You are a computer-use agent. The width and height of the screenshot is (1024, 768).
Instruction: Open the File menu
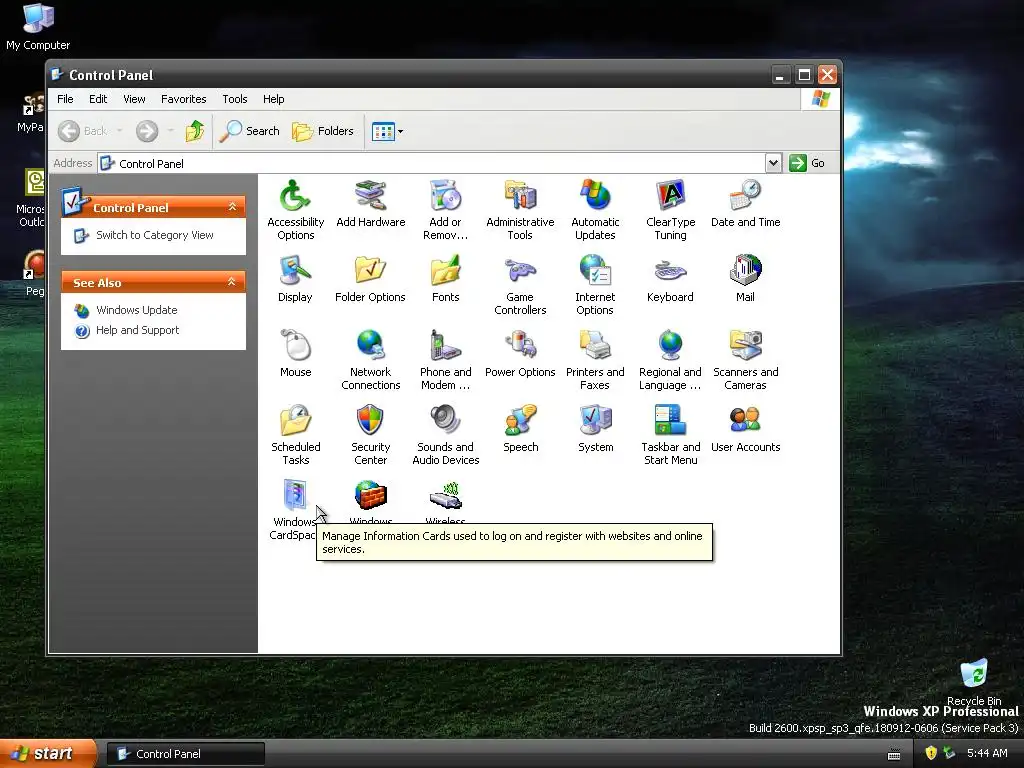point(65,99)
